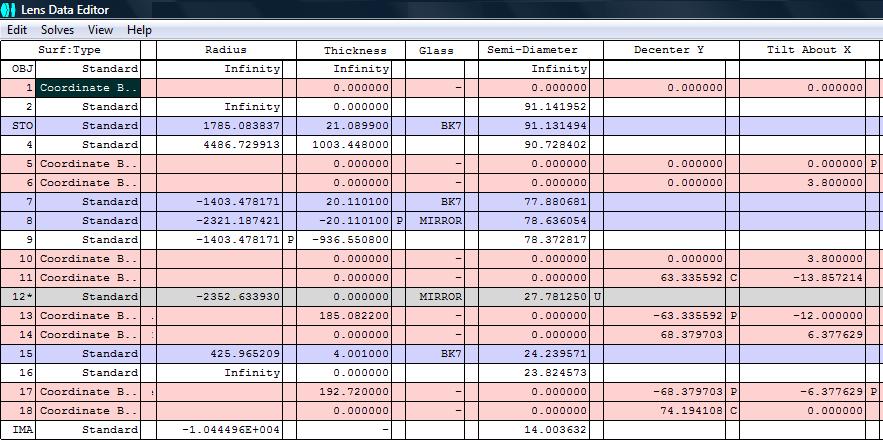883x442 pixels.
Task: Open the Help menu
Action: [x=140, y=30]
